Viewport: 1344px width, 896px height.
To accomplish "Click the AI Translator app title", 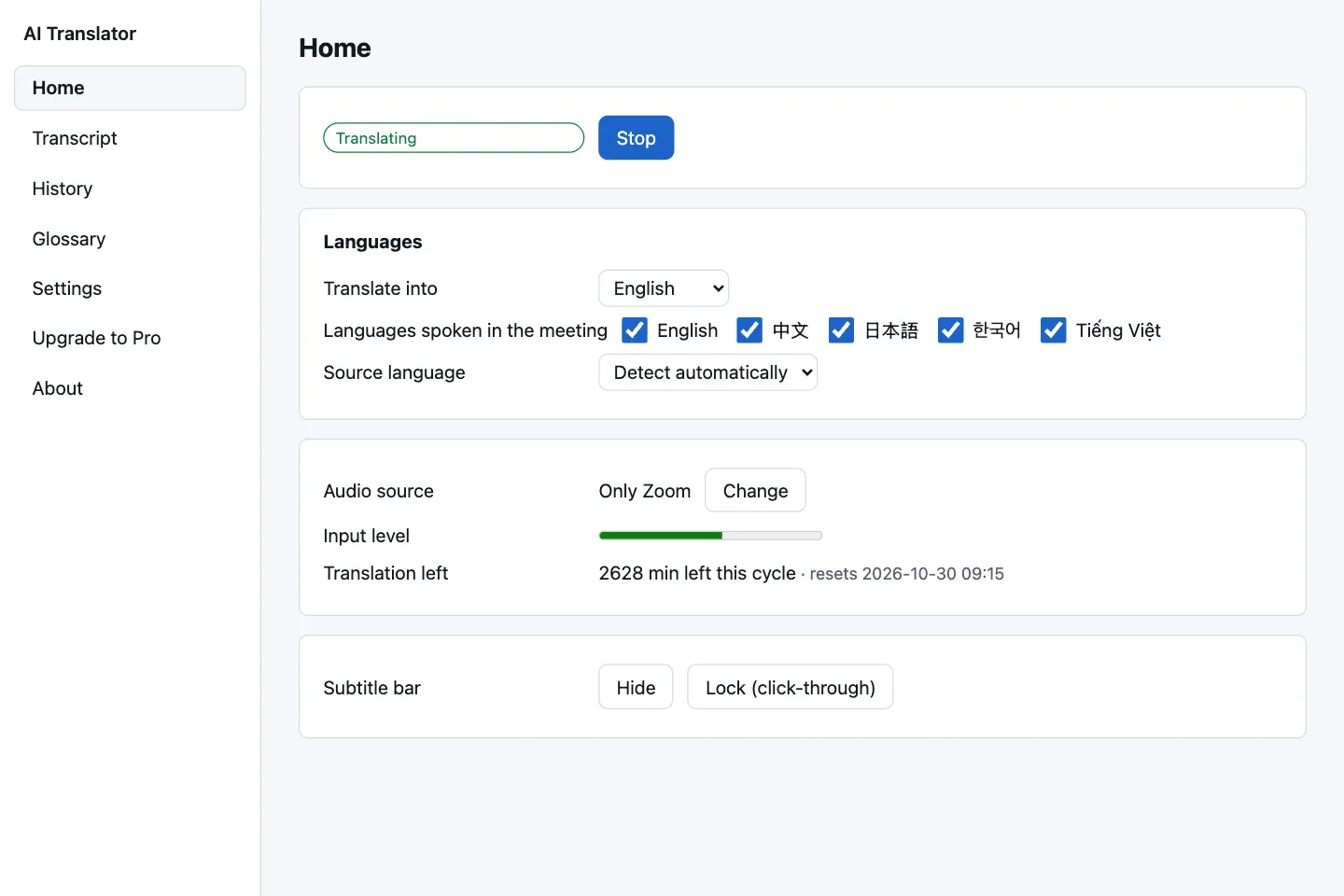I will [x=80, y=34].
